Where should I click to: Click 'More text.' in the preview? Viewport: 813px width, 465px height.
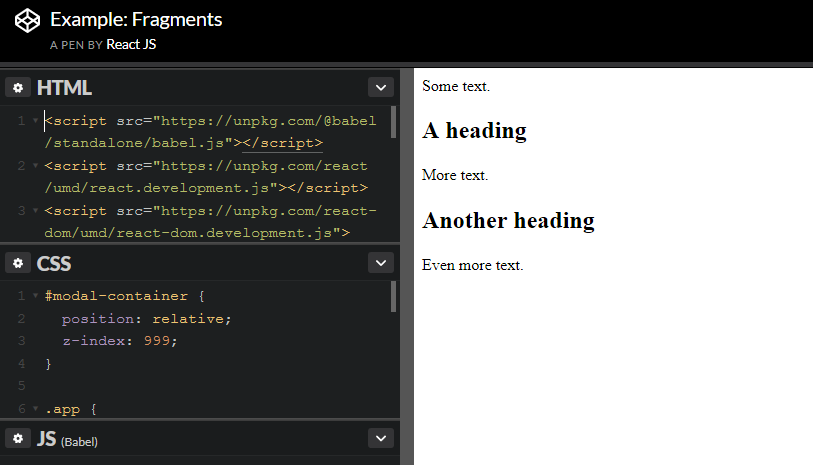(x=455, y=175)
